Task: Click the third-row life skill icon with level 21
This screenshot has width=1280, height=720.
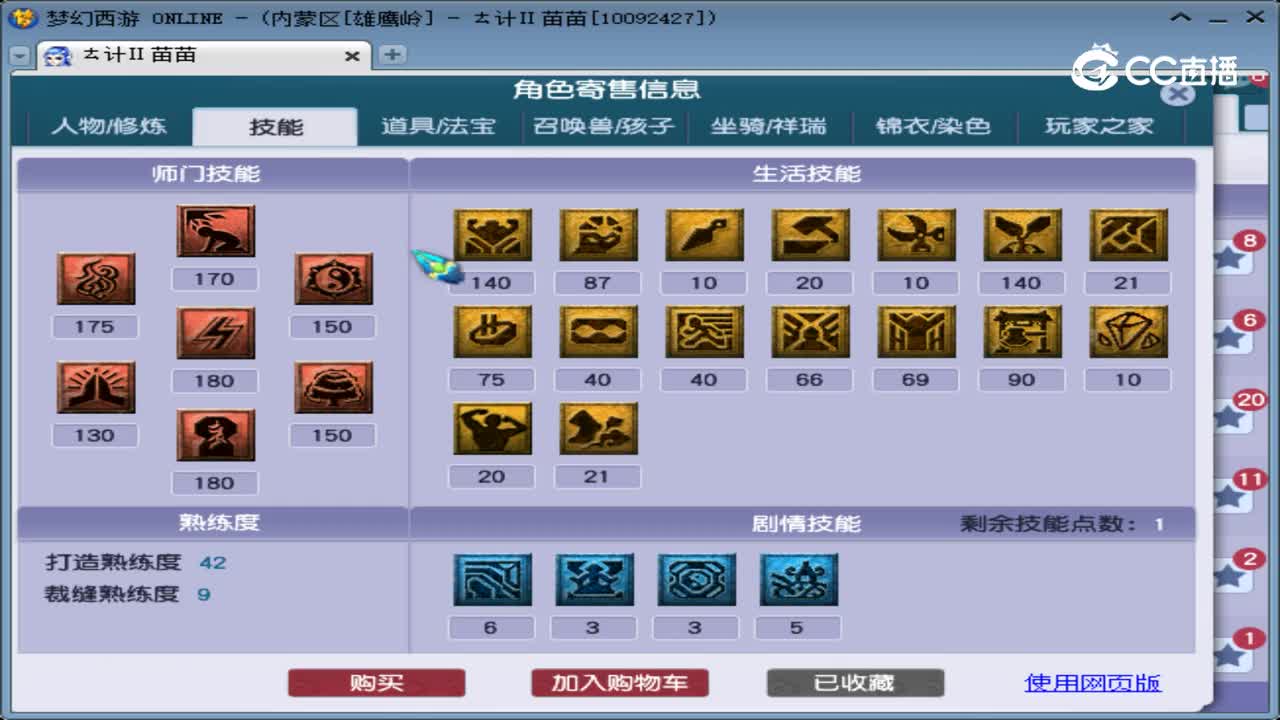Action: [598, 429]
